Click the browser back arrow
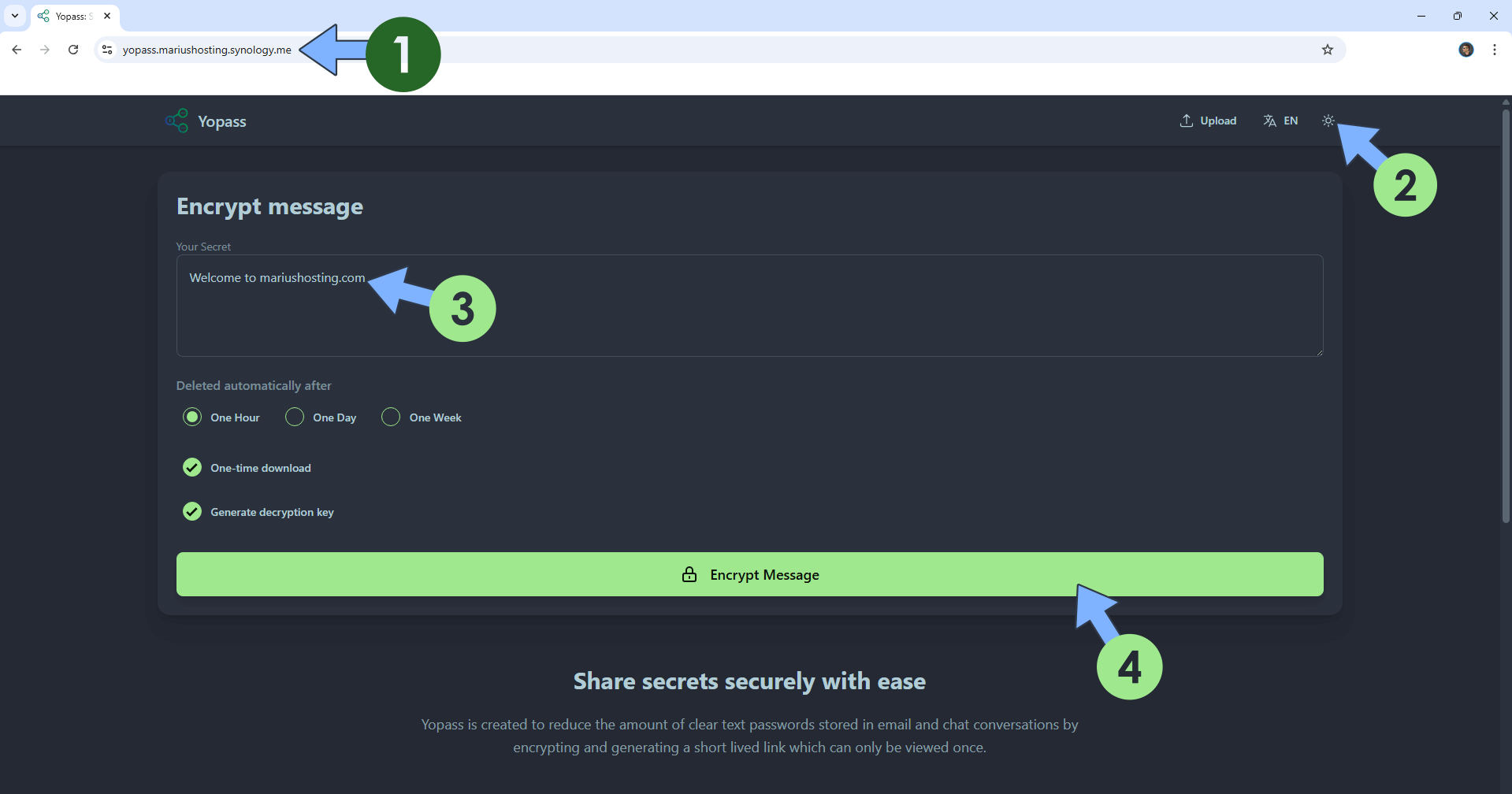This screenshot has width=1512, height=794. (17, 49)
